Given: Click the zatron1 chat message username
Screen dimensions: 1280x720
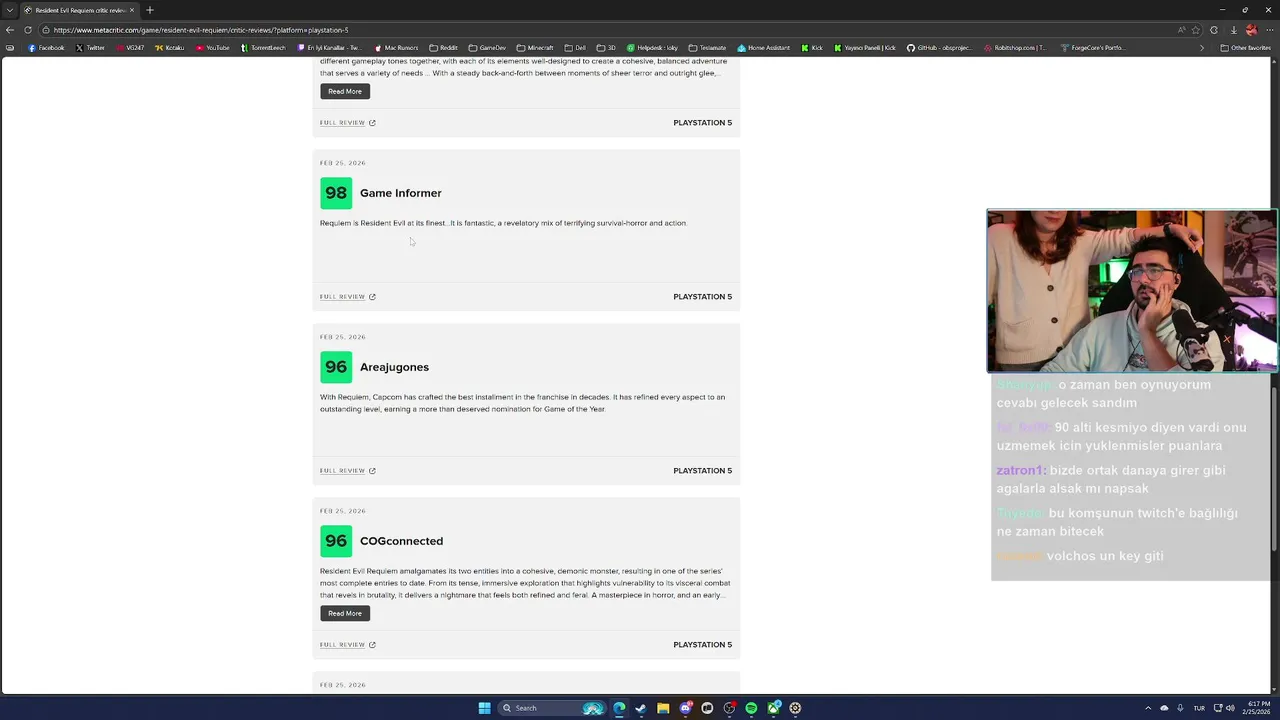Looking at the screenshot, I should (1020, 470).
